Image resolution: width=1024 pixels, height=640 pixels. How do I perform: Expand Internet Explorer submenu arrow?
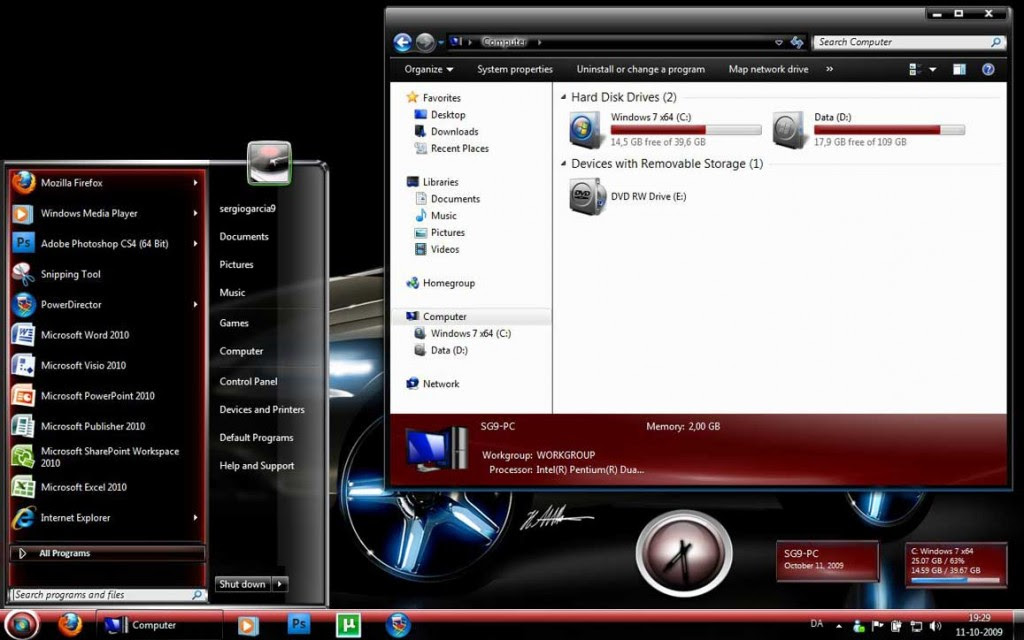click(x=195, y=518)
